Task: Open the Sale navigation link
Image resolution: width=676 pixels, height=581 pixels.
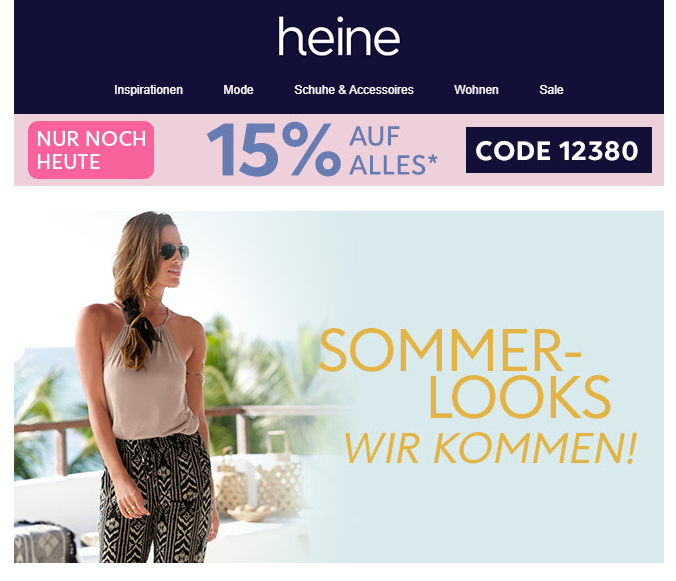Action: pyautogui.click(x=551, y=90)
